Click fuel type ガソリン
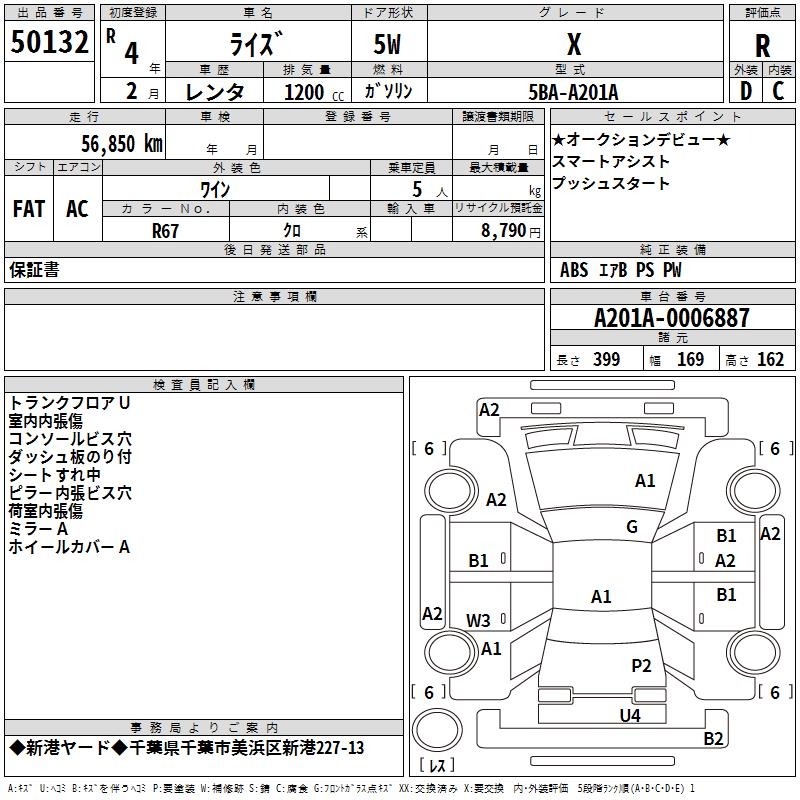This screenshot has width=800, height=800. [x=388, y=91]
